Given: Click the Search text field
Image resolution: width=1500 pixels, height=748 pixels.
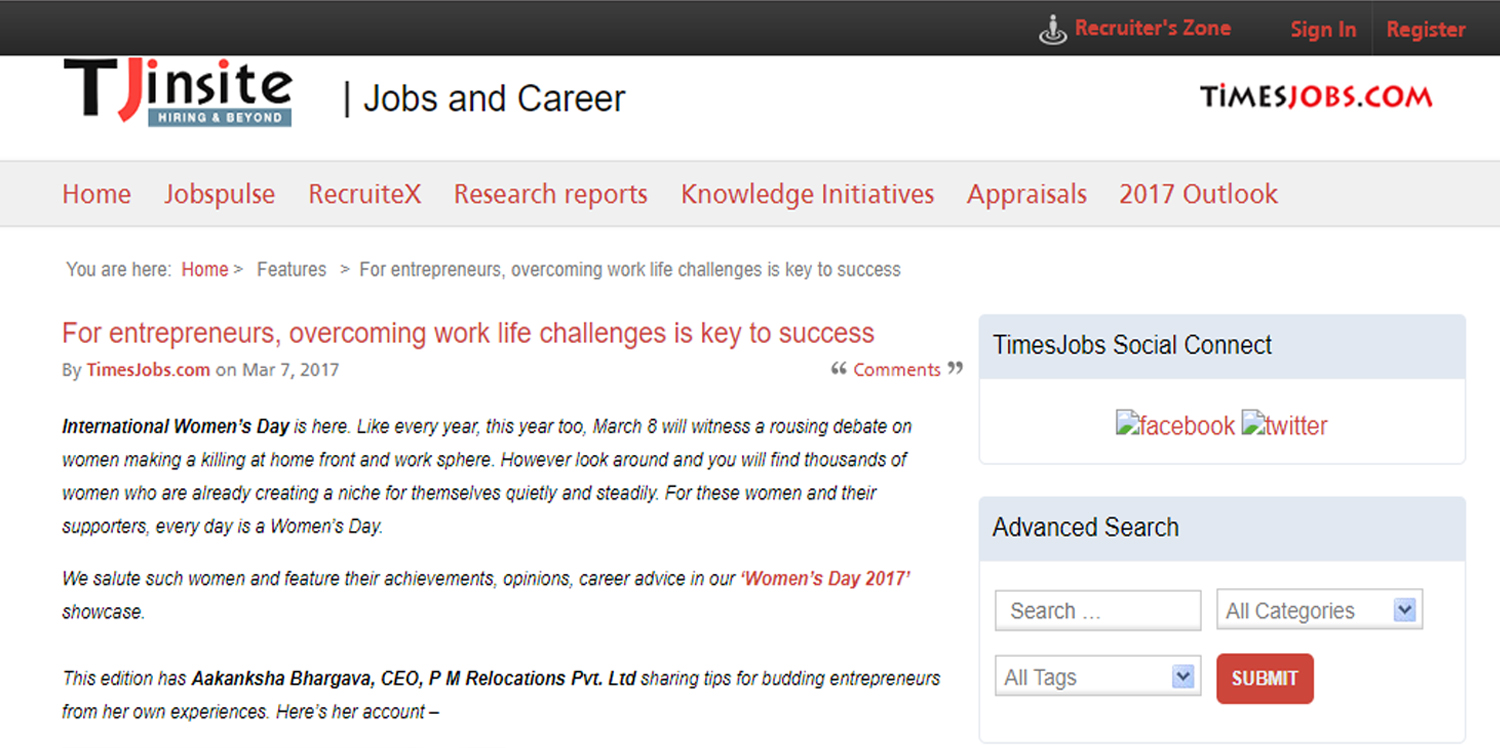Looking at the screenshot, I should click(1097, 610).
